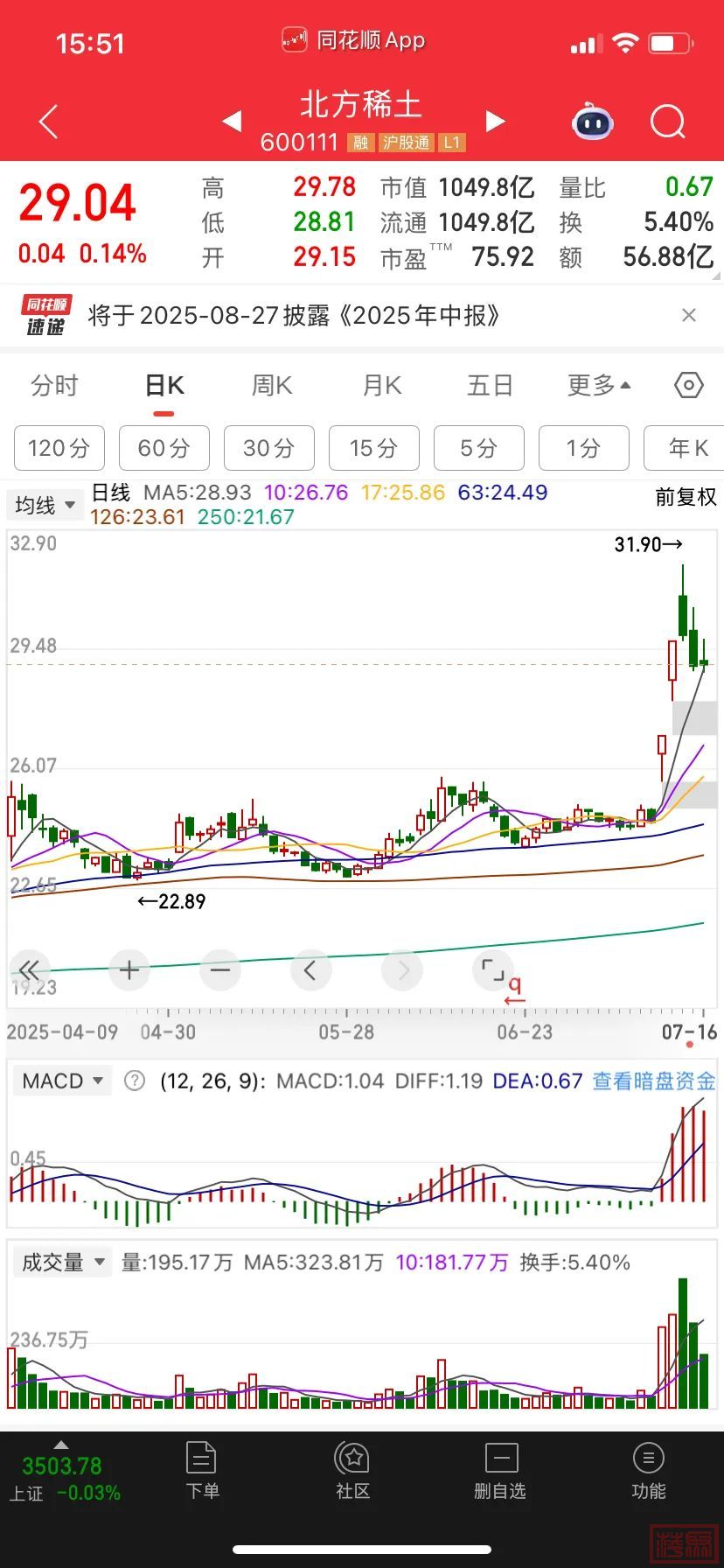Open MACD help question mark

(135, 1081)
